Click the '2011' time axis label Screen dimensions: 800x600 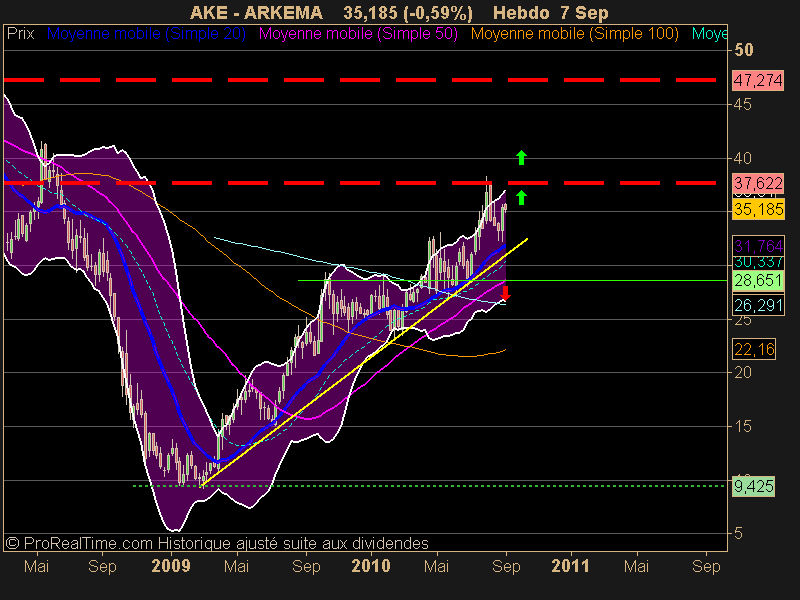coord(570,566)
